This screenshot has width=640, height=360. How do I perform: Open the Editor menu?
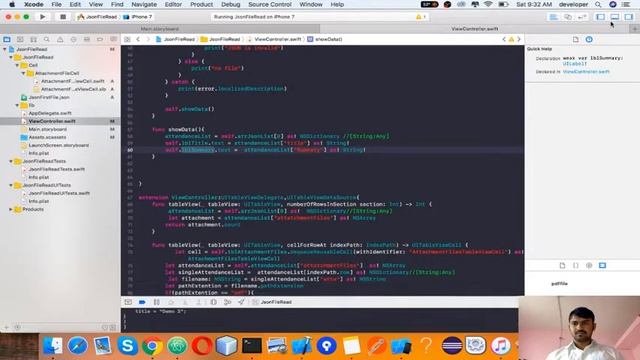(x=173, y=4)
